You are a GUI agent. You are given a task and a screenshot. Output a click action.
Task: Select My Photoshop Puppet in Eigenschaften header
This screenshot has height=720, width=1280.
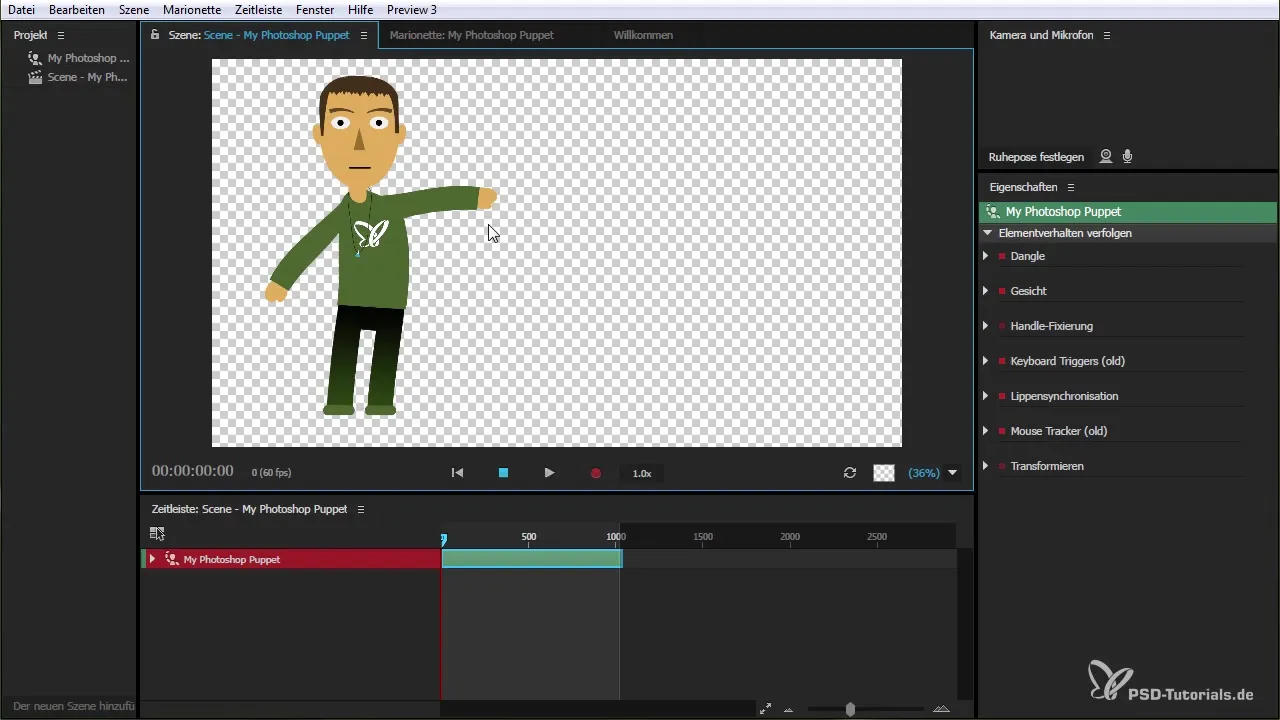click(x=1063, y=212)
